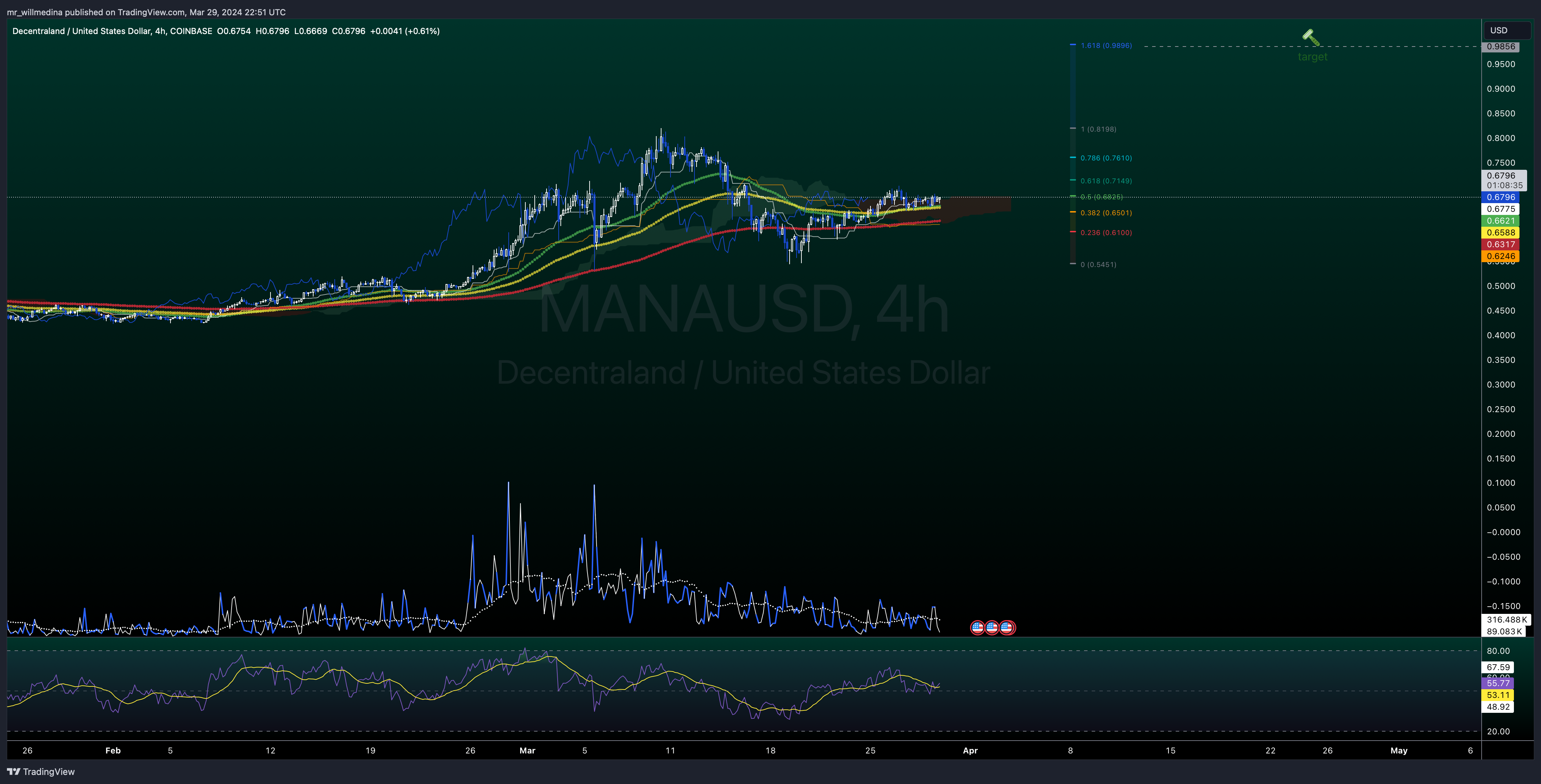Viewport: 1541px width, 784px height.
Task: Click the 20.00 RSI lower band label
Action: point(1498,731)
